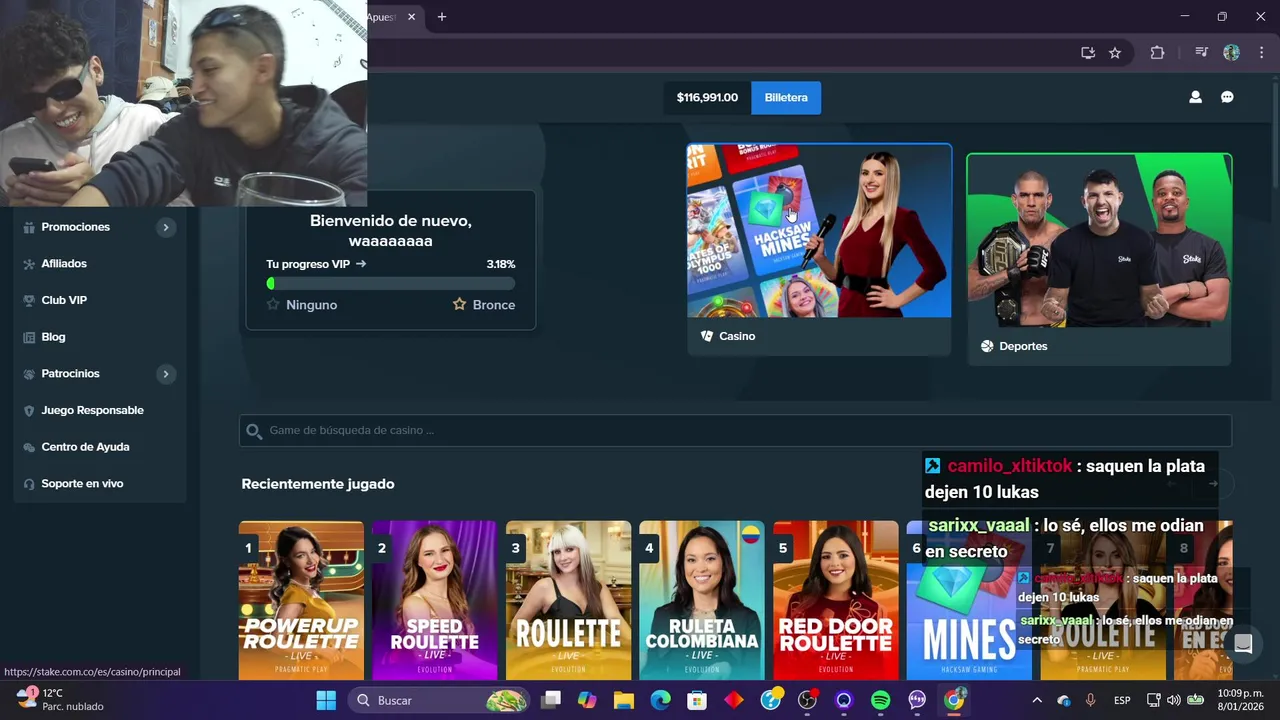Screen dimensions: 1280x720
Task: Go to Club VIP
Action: [x=64, y=300]
